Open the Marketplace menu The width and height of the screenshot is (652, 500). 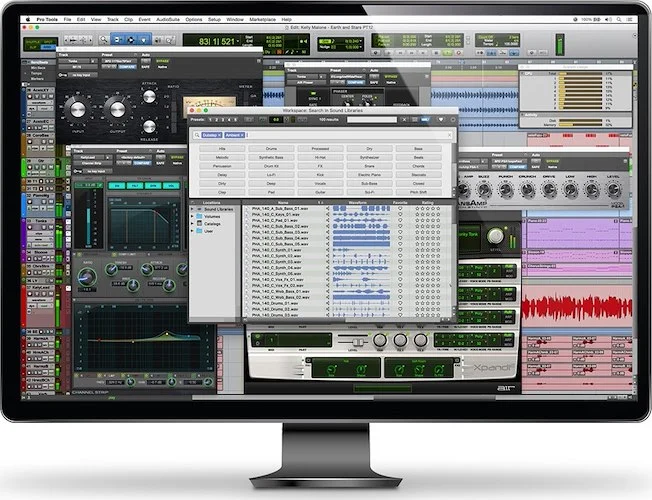263,19
